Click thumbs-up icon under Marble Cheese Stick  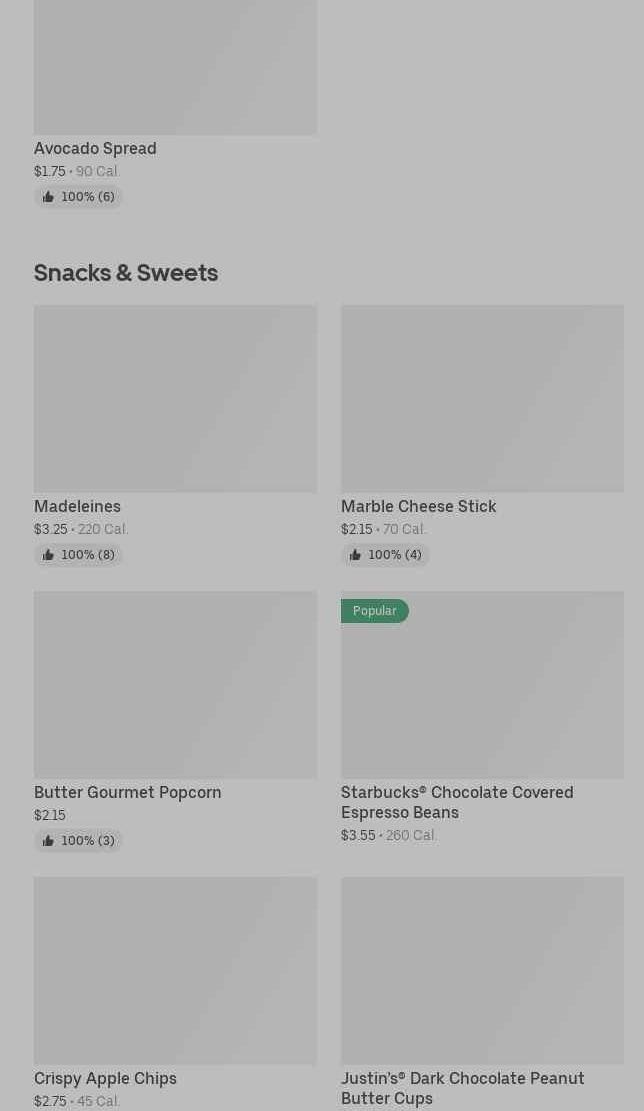(355, 555)
